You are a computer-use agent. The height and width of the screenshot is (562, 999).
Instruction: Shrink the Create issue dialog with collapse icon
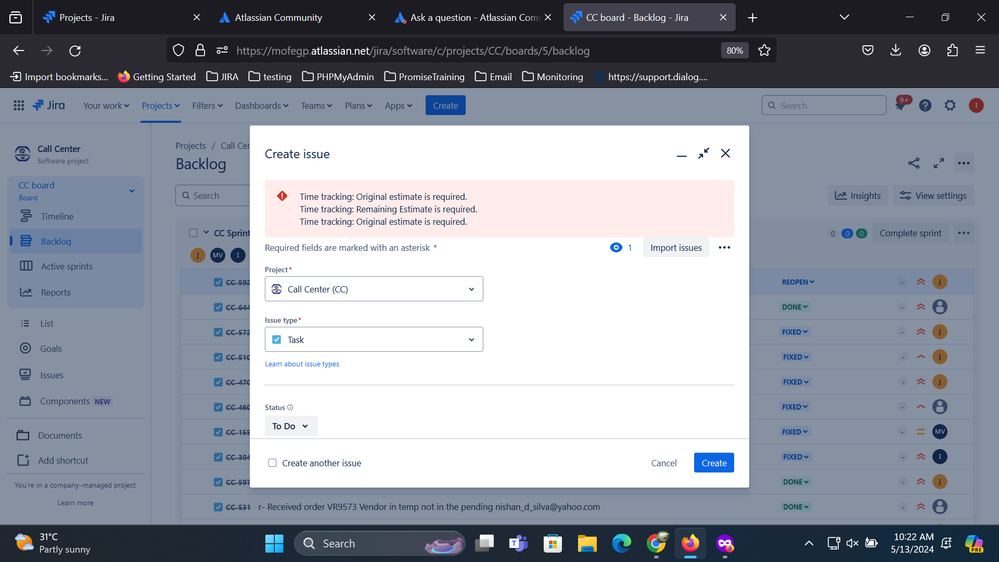point(703,154)
